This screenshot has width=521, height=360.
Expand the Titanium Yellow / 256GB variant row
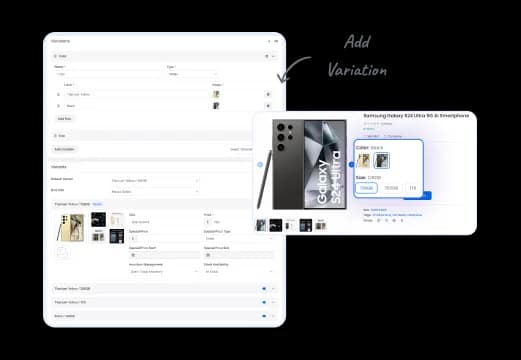coord(273,289)
